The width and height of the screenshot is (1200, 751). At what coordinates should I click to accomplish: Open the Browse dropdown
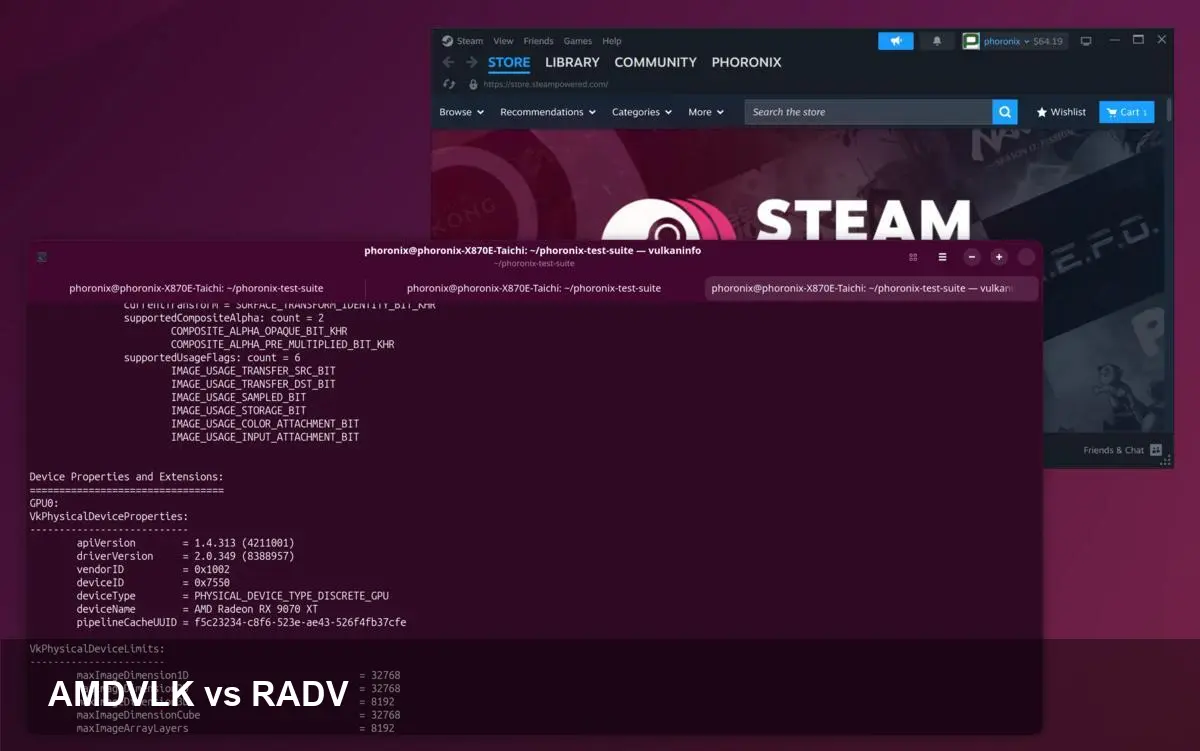461,112
